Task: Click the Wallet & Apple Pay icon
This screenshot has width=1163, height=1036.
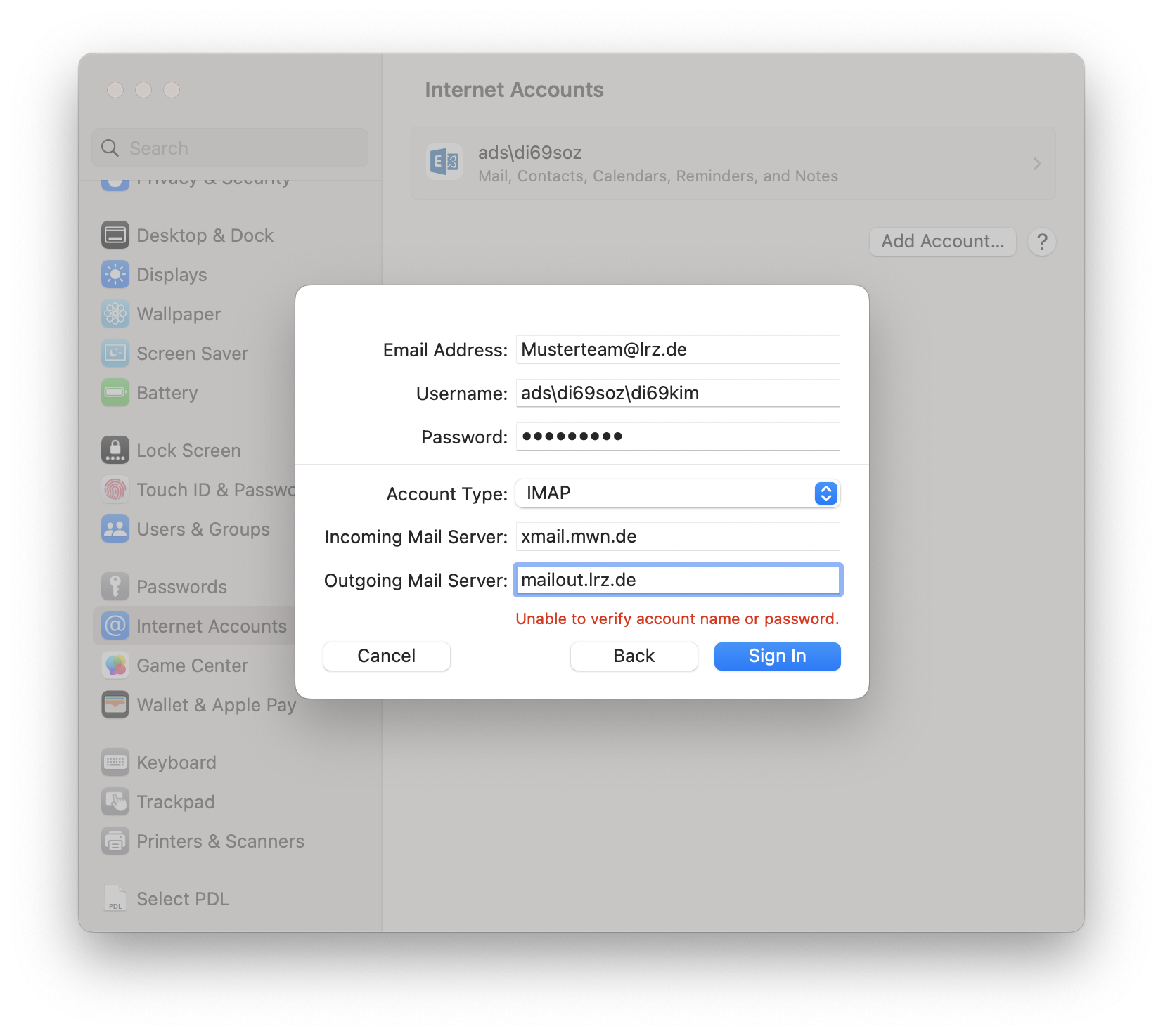Action: point(115,704)
